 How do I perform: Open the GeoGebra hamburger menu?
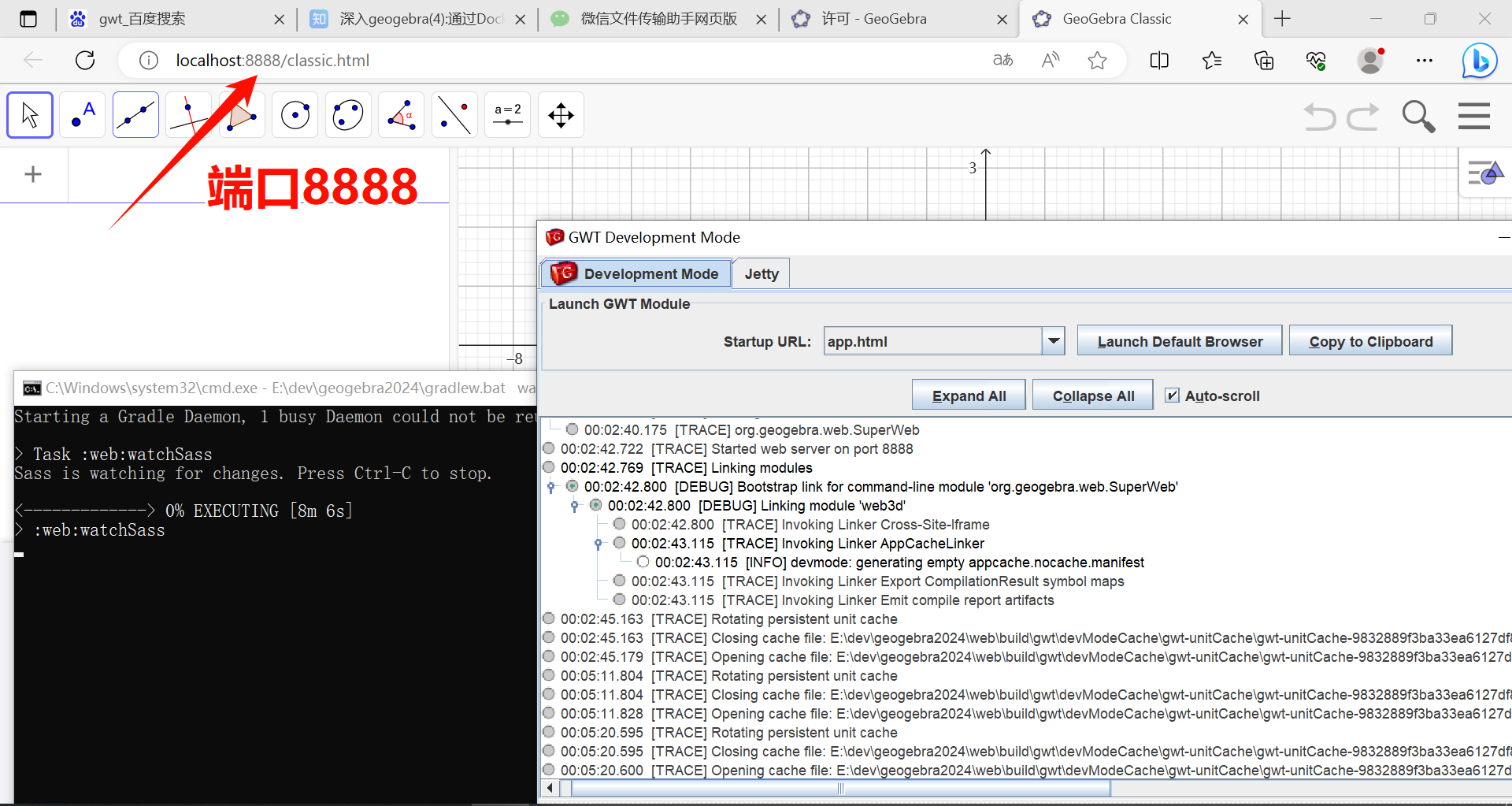[x=1474, y=117]
